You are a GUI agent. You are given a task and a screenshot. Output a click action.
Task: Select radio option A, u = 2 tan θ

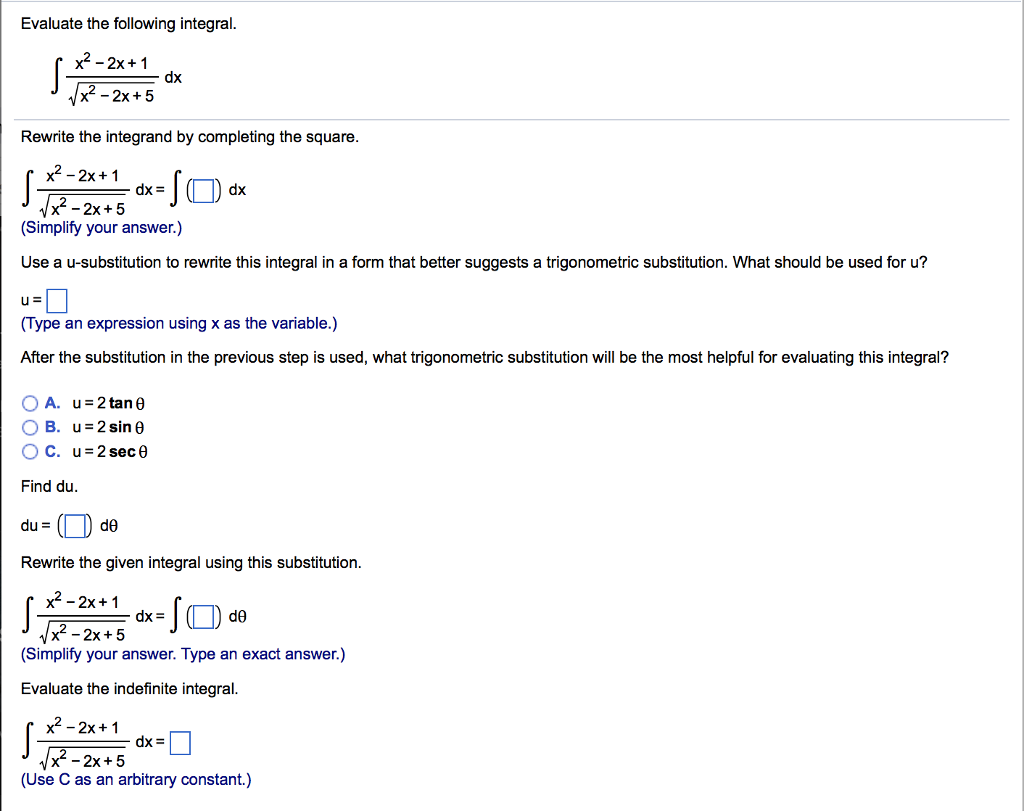click(x=30, y=402)
